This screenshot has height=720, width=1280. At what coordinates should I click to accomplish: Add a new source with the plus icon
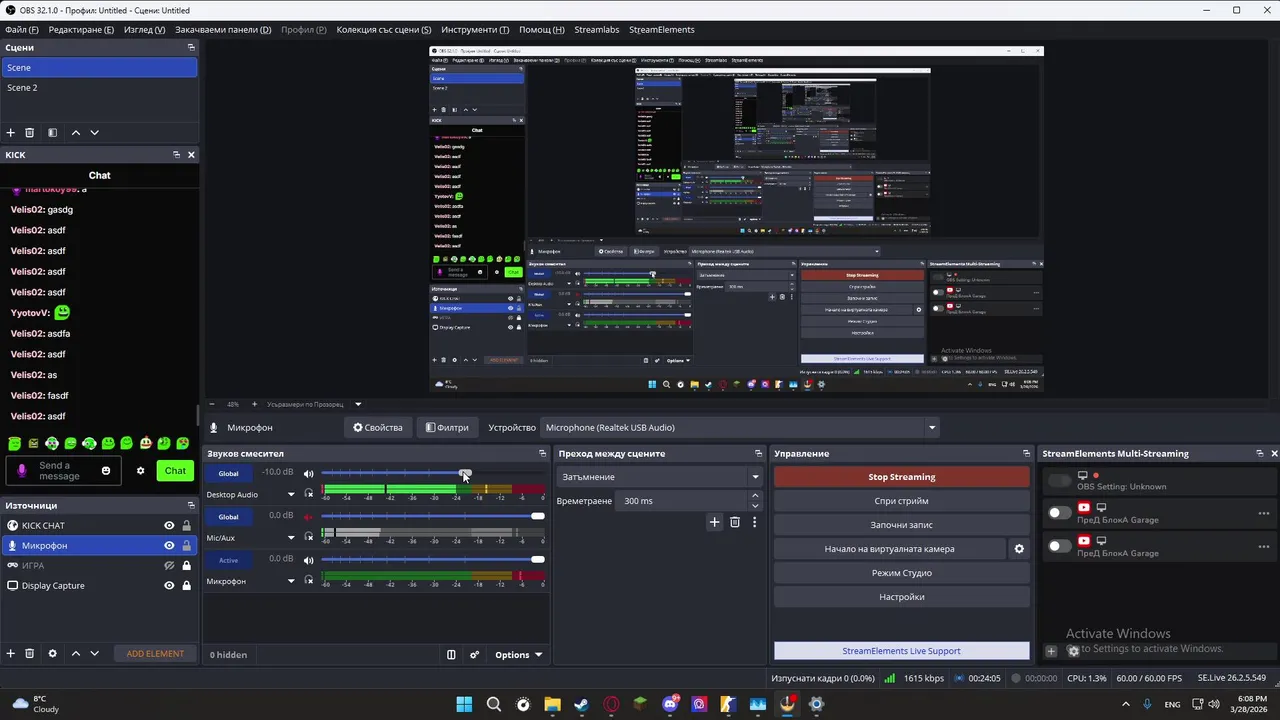tap(11, 653)
